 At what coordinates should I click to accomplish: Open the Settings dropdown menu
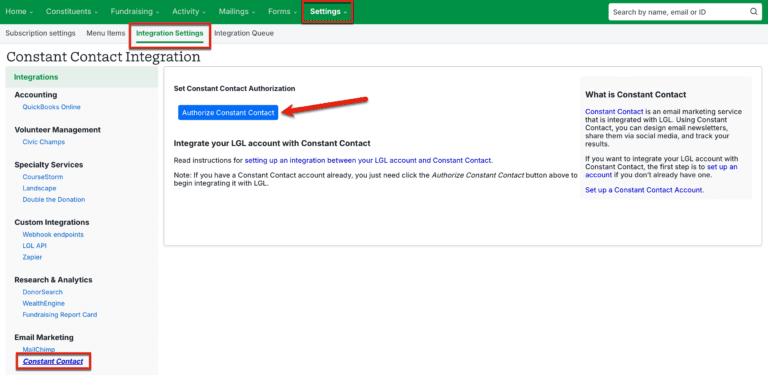[328, 12]
